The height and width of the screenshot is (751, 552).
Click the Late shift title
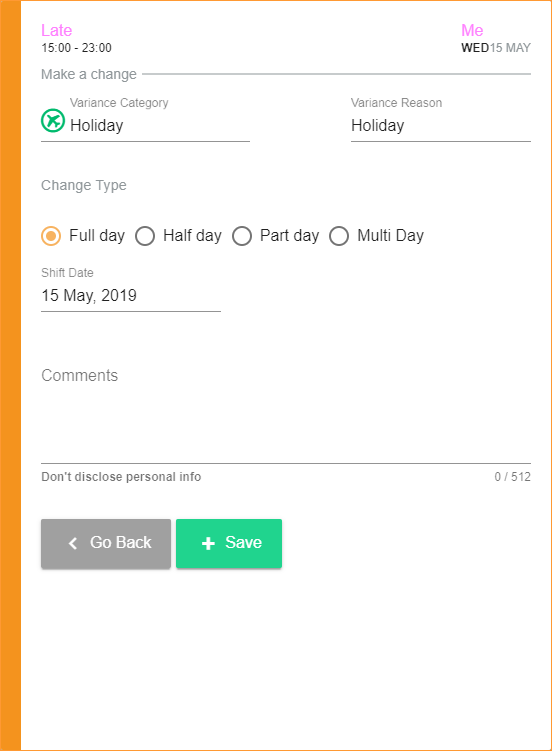click(x=56, y=30)
